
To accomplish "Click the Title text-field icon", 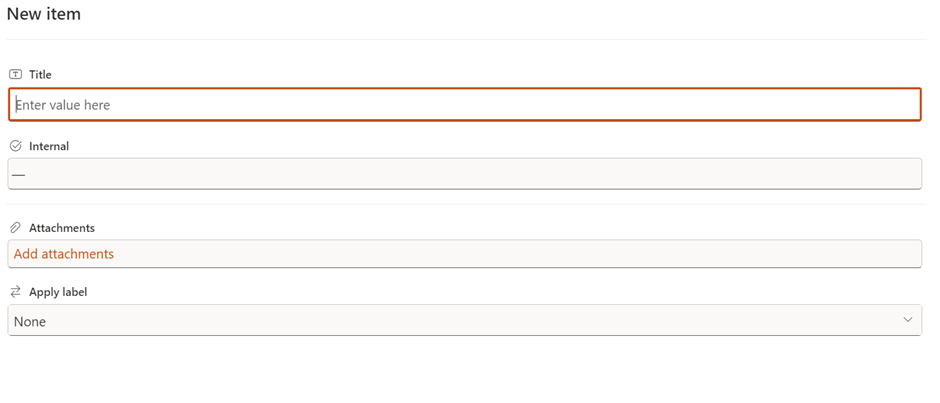I will pos(16,75).
